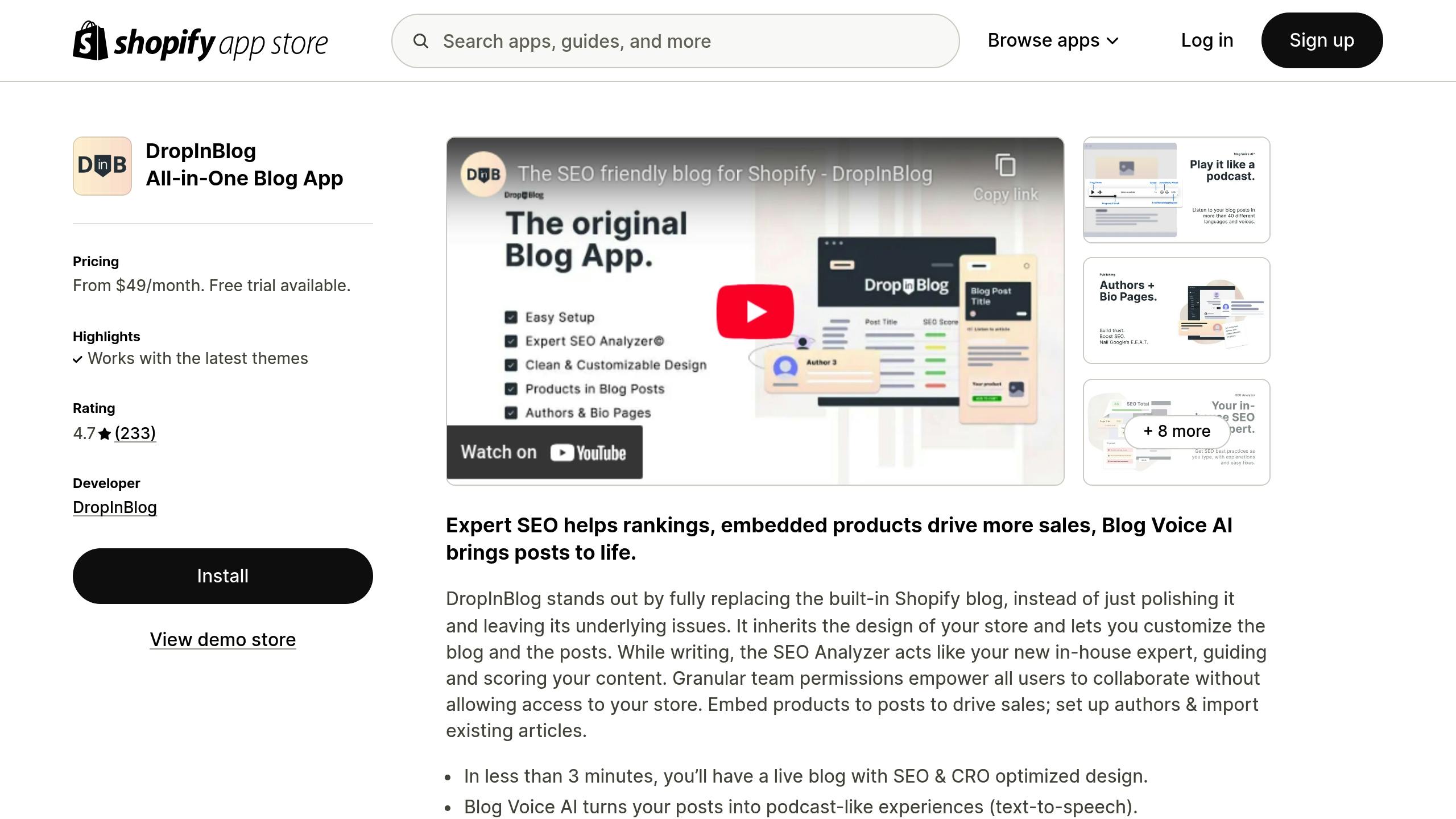Click the DIB channel avatar in the video
The image size is (1456, 819).
(x=483, y=174)
